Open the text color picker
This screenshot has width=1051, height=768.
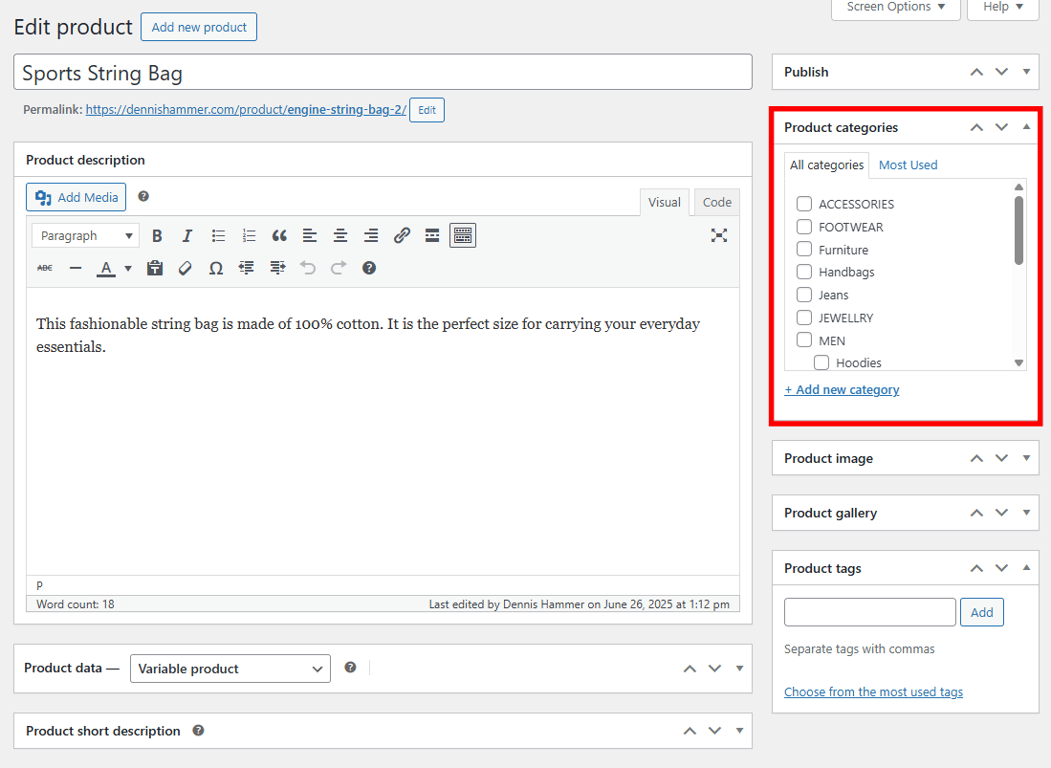(108, 267)
